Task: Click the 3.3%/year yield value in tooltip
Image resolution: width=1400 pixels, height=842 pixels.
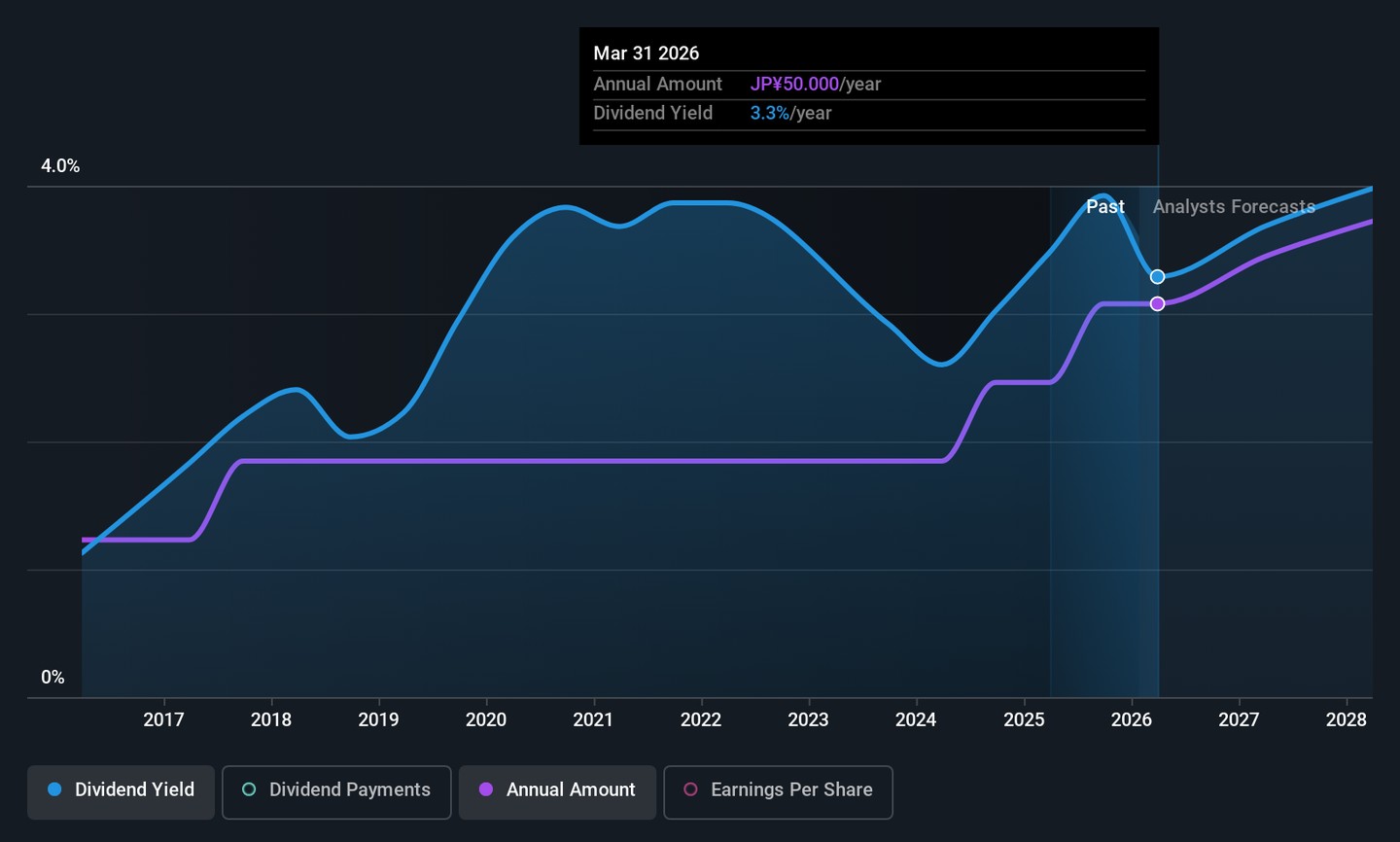Action: [x=790, y=114]
